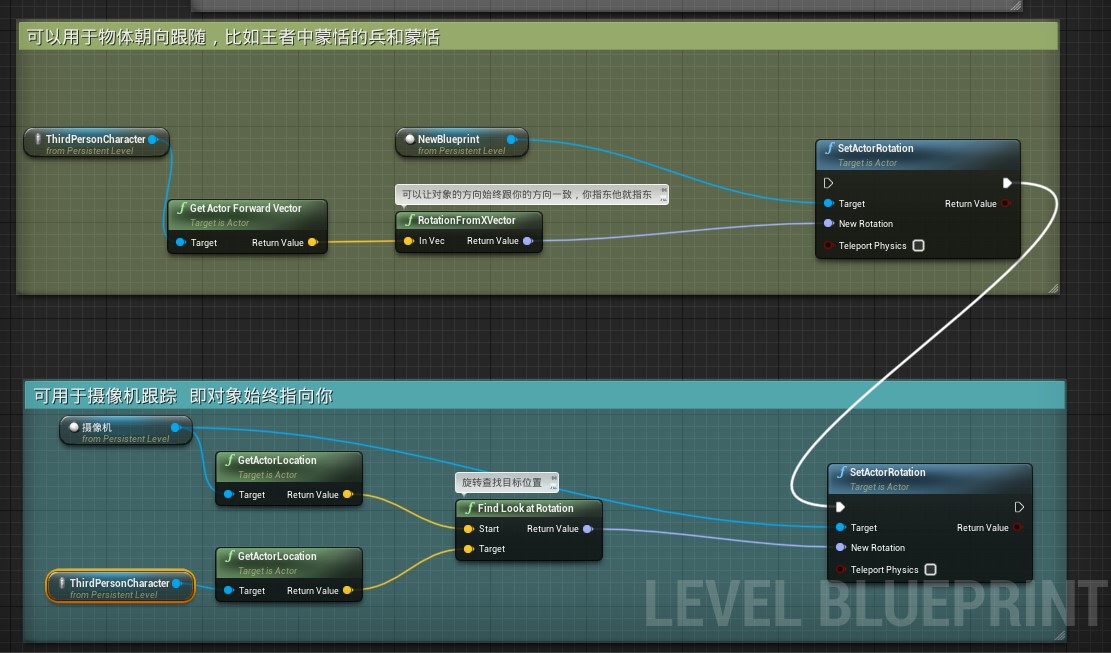The height and width of the screenshot is (653, 1111).
Task: Select the teal comment header about 摄像机跟踪
Action: coord(300,395)
